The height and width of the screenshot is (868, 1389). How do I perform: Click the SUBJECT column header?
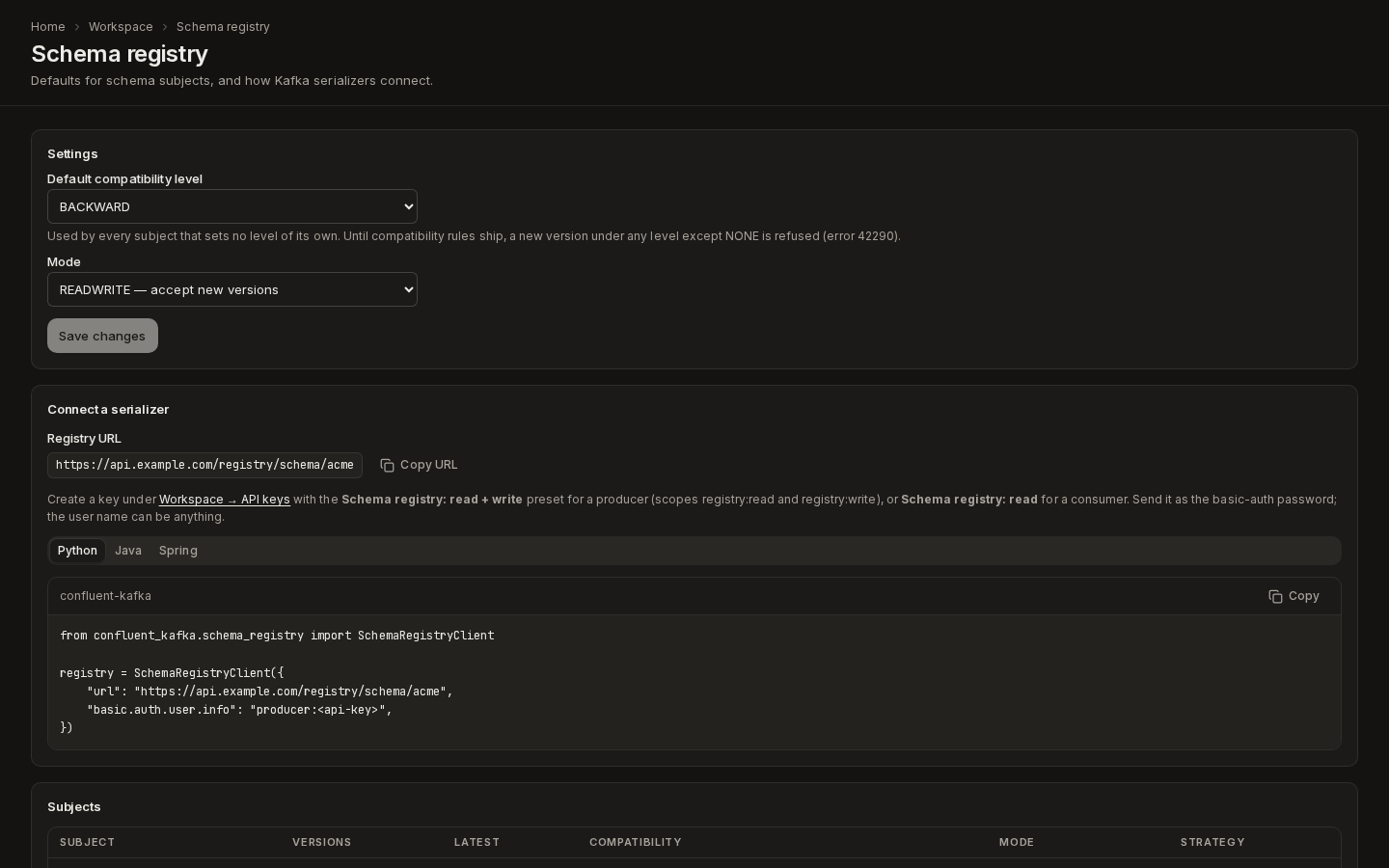tap(87, 842)
